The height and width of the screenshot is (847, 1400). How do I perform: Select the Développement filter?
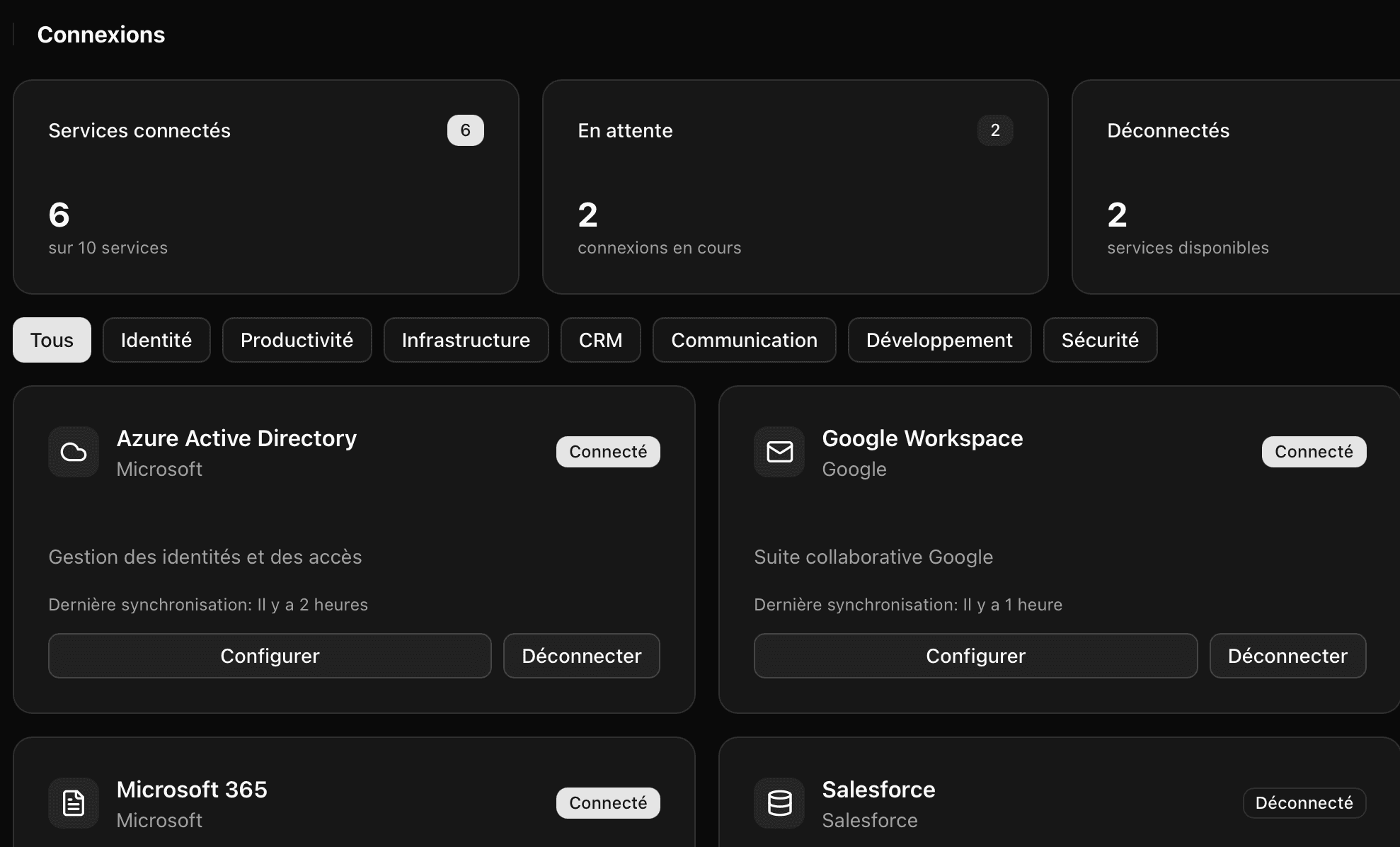coord(939,340)
